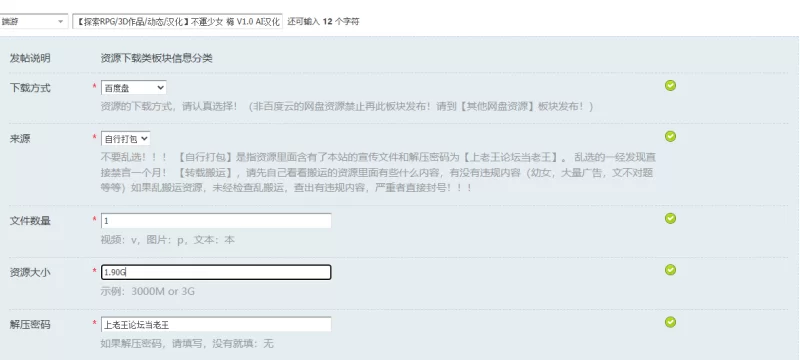This screenshot has height=360, width=800.
Task: Click the 资源大小 label
Action: click(x=30, y=272)
